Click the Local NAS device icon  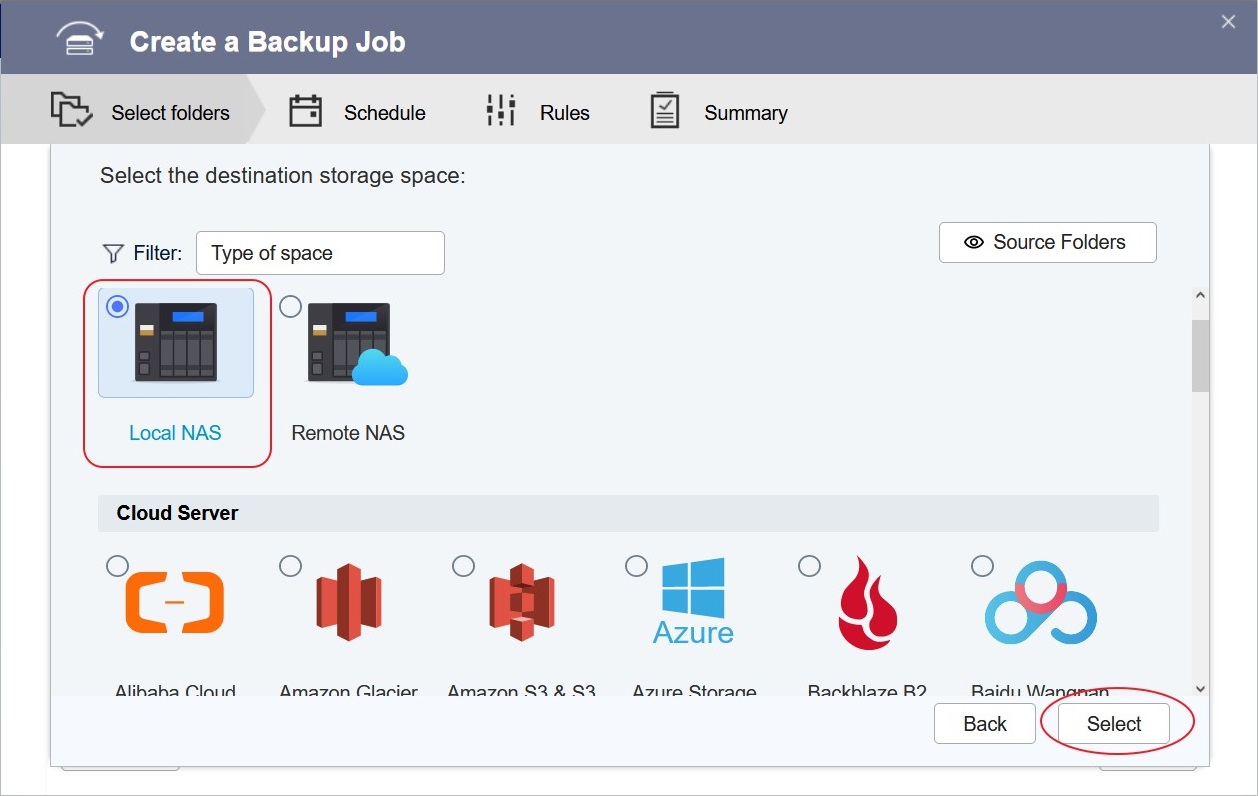click(x=176, y=342)
